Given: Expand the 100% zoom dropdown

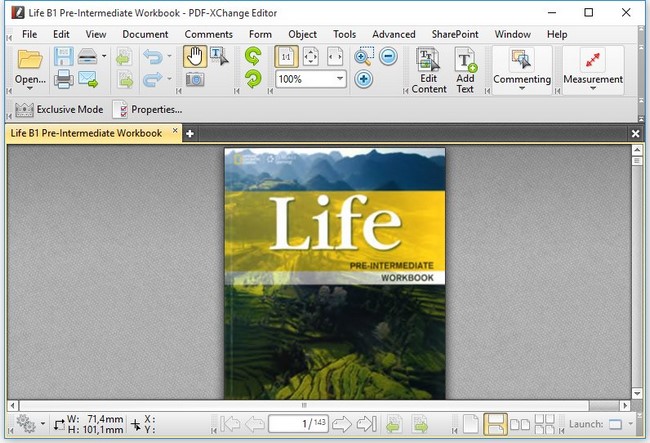Looking at the screenshot, I should [x=340, y=78].
